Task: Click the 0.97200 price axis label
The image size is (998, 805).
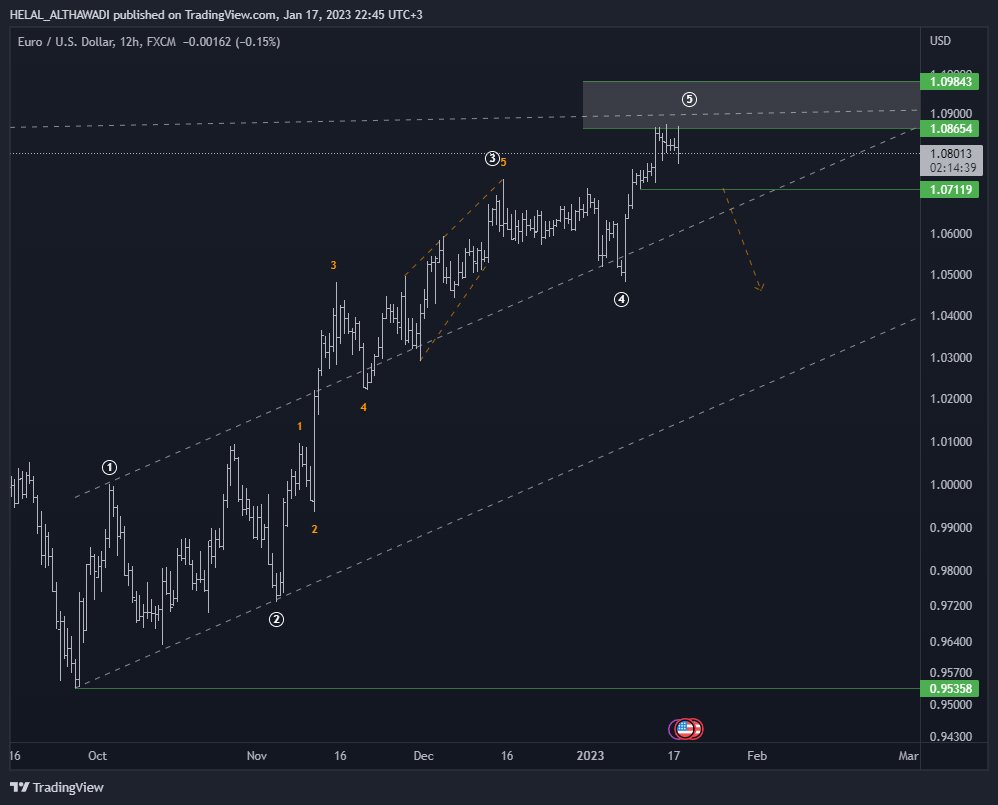Action: click(x=951, y=606)
